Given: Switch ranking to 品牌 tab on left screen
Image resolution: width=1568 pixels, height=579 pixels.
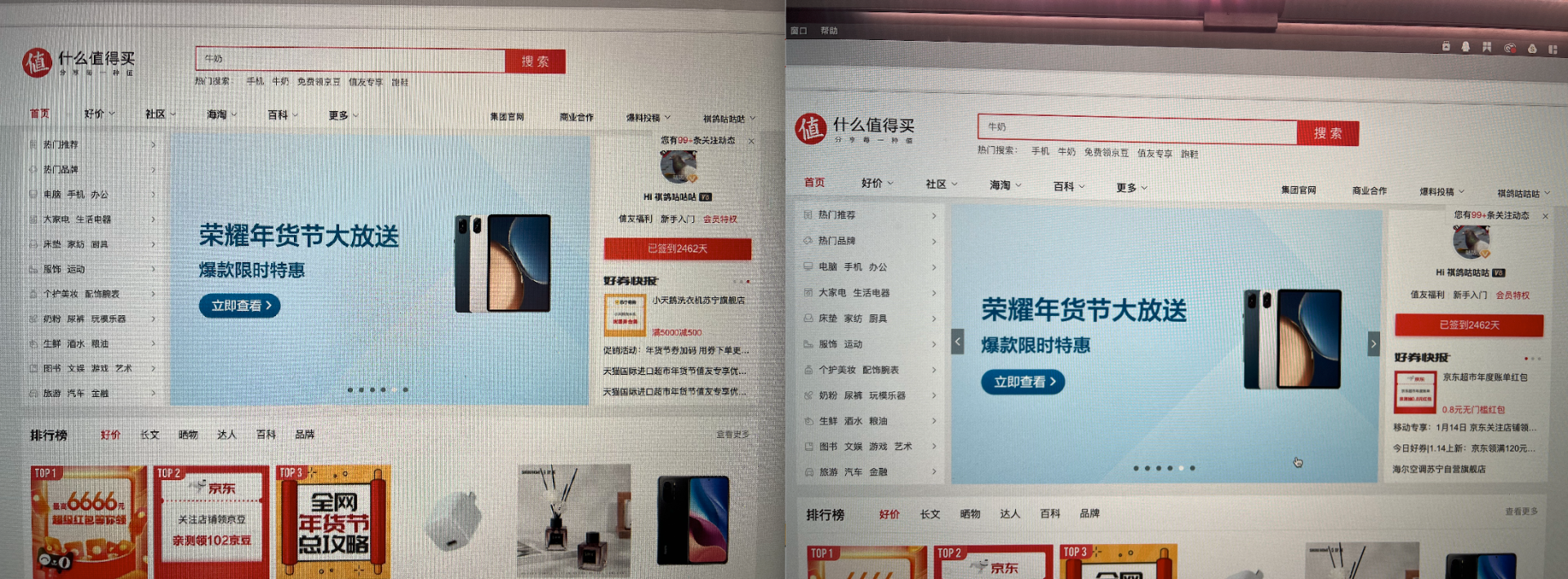Looking at the screenshot, I should pos(305,434).
